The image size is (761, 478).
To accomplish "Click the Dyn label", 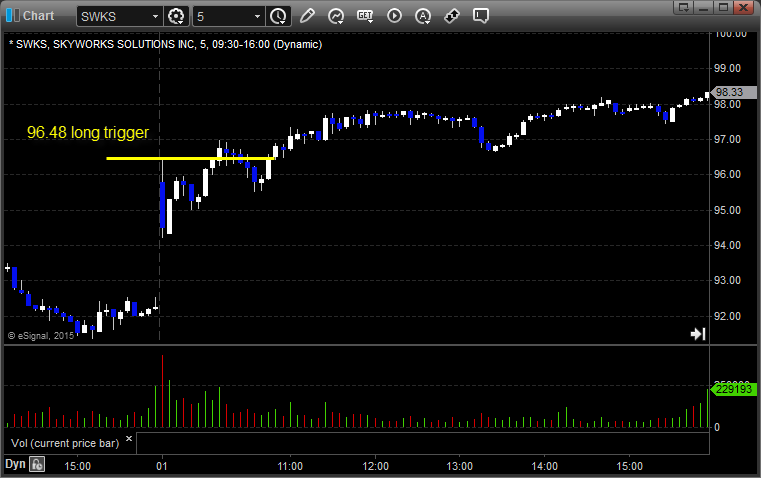I will (x=15, y=464).
